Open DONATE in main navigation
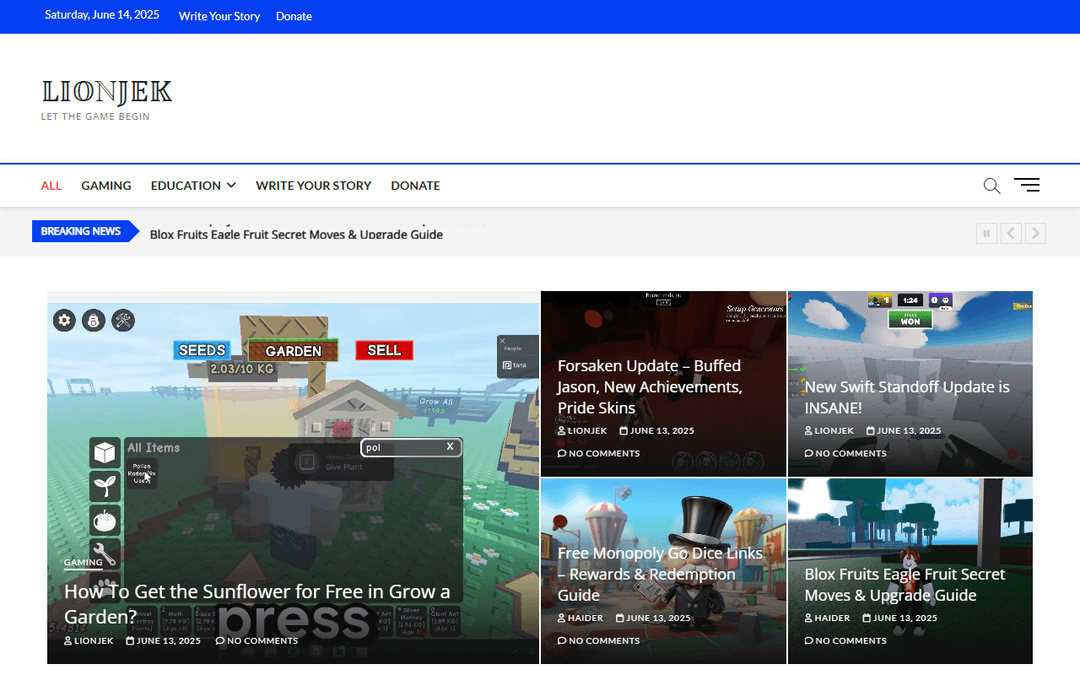1080x675 pixels. click(x=415, y=185)
